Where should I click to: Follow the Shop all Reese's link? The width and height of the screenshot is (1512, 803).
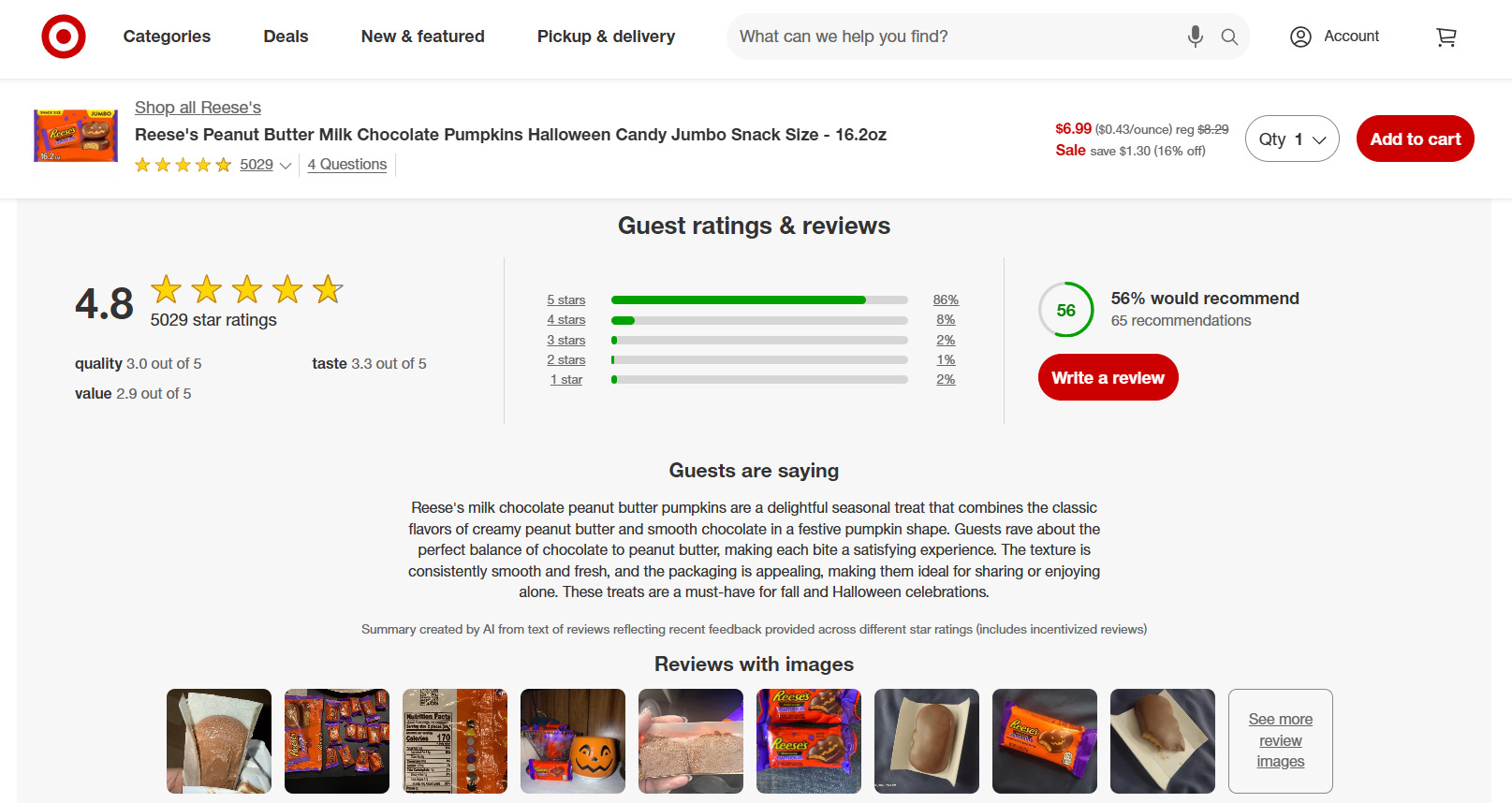(x=198, y=108)
